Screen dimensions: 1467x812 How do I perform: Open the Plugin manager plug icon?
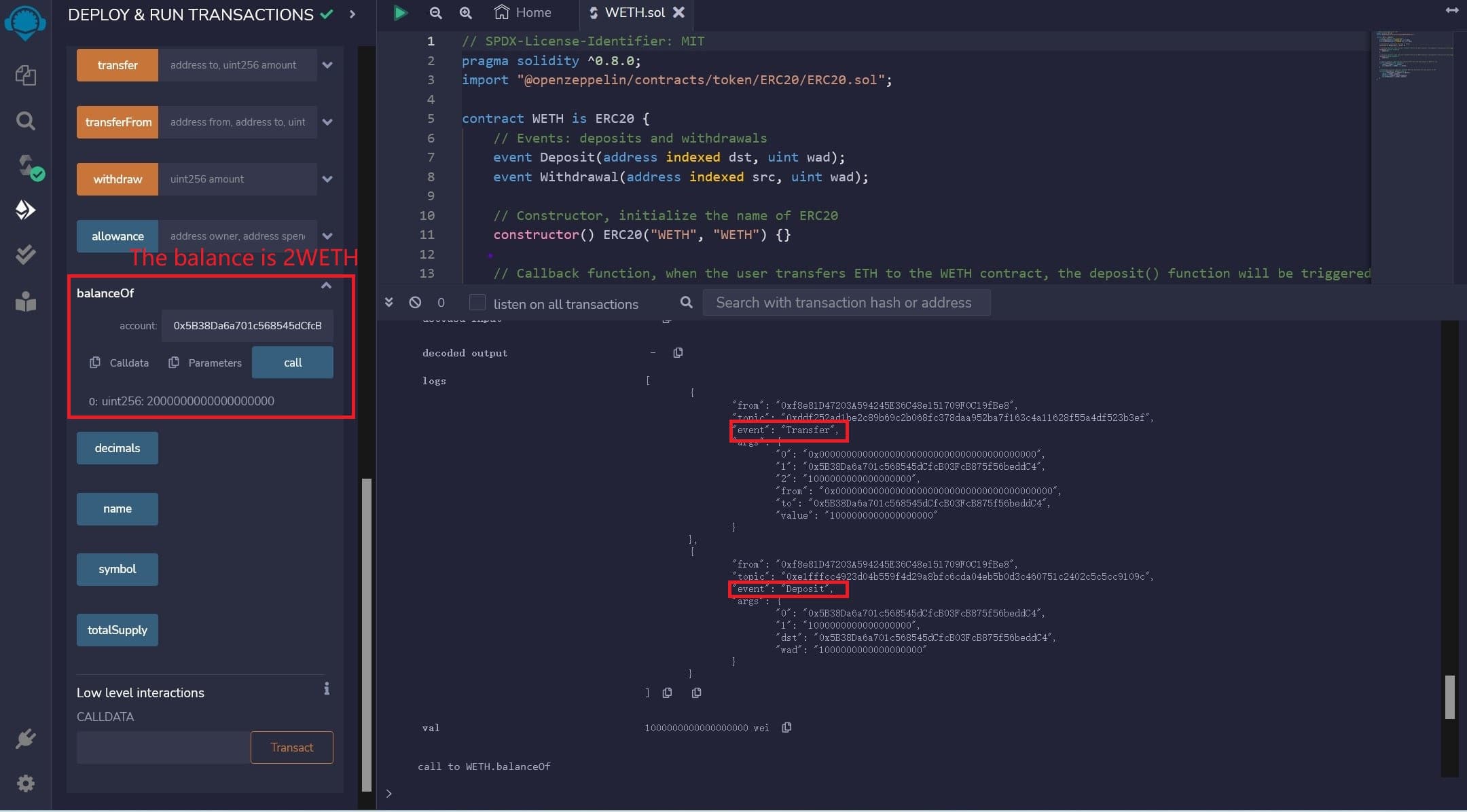click(x=25, y=738)
